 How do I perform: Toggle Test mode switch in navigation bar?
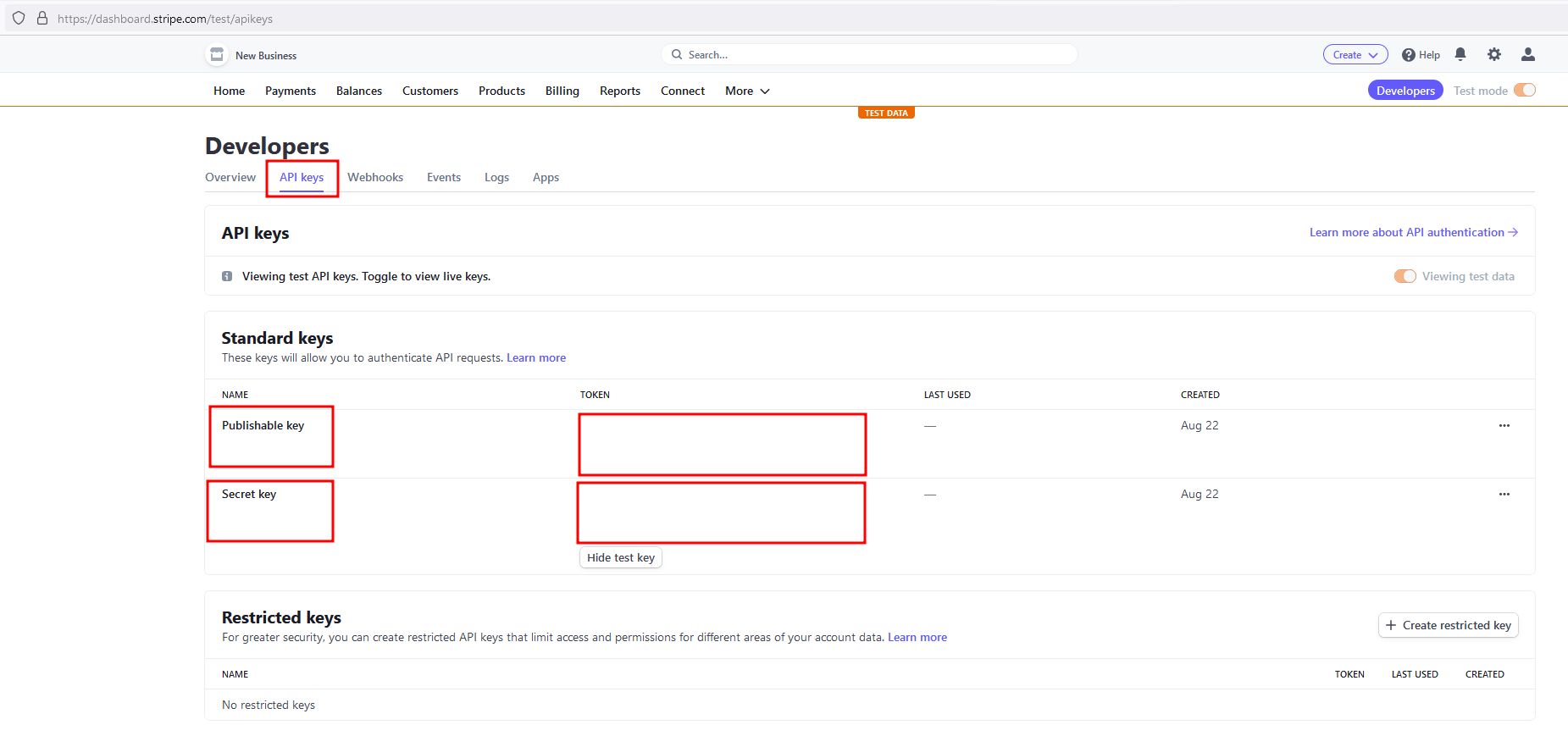click(x=1525, y=90)
